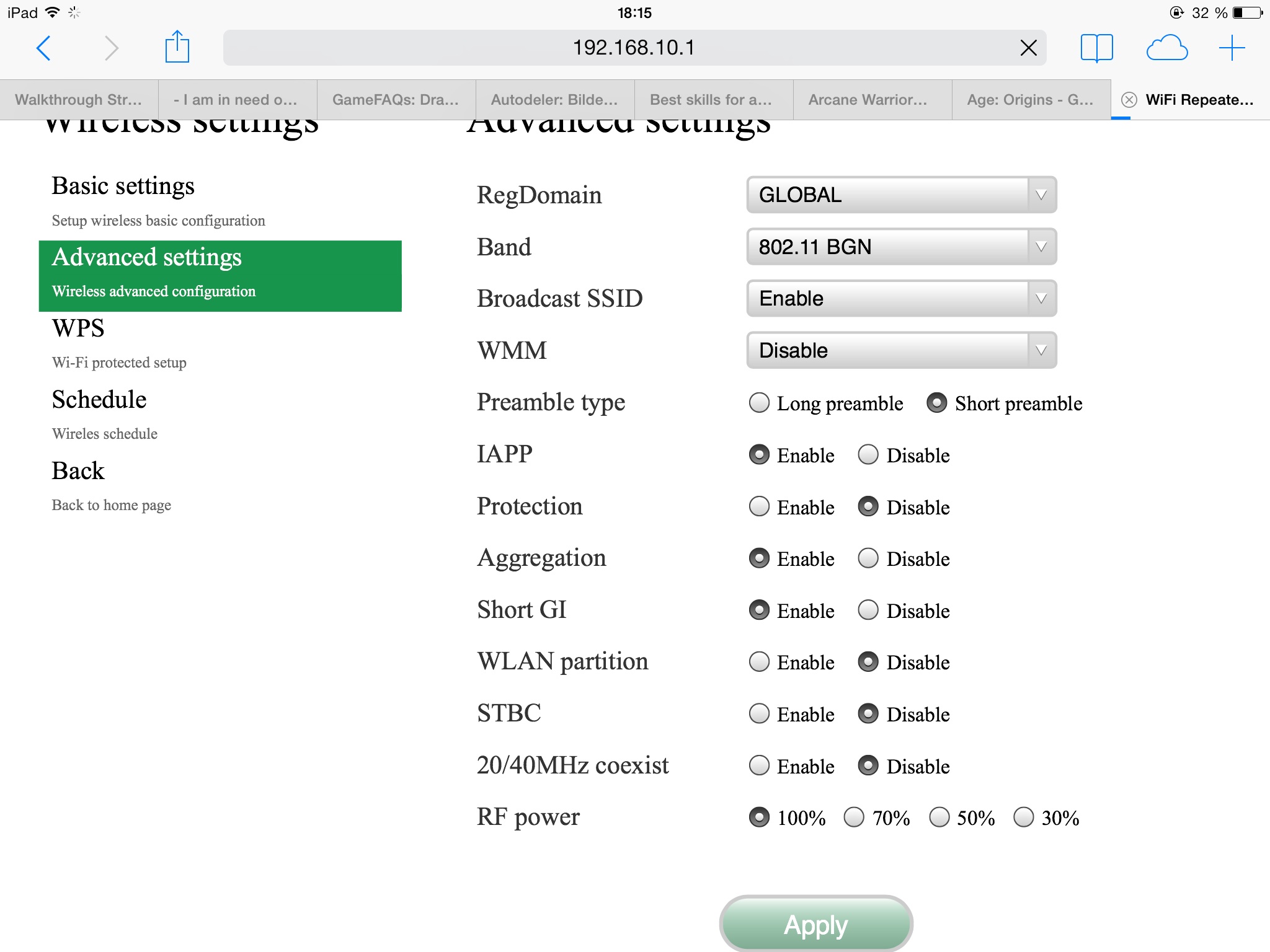
Task: Tap the address bar showing 192.168.10.1
Action: (634, 48)
